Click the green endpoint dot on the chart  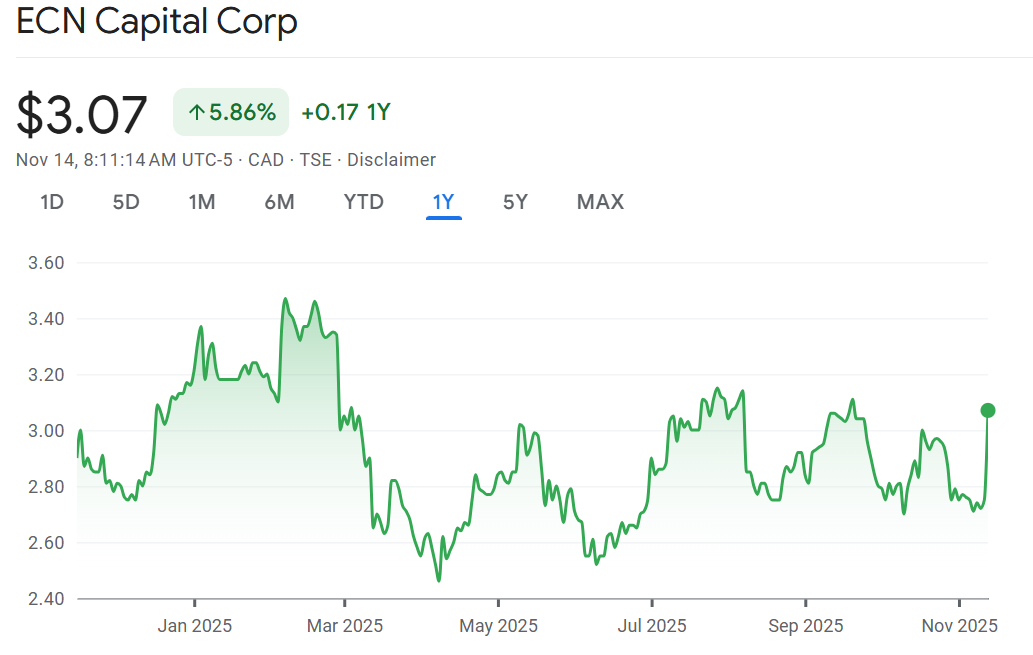(988, 410)
